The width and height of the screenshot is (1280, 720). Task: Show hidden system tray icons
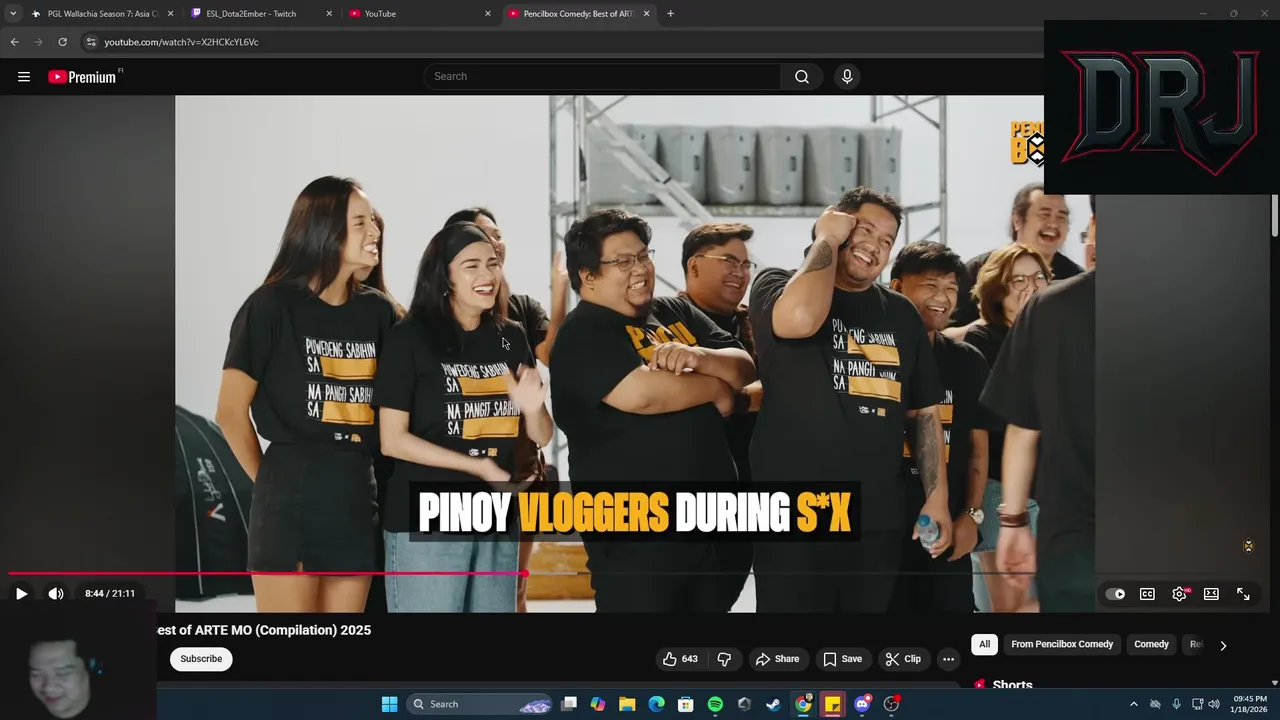coord(1133,704)
